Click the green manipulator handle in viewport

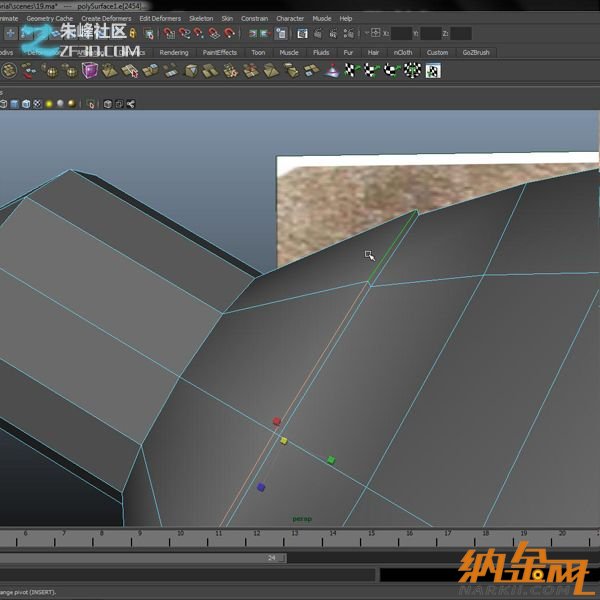click(x=331, y=460)
